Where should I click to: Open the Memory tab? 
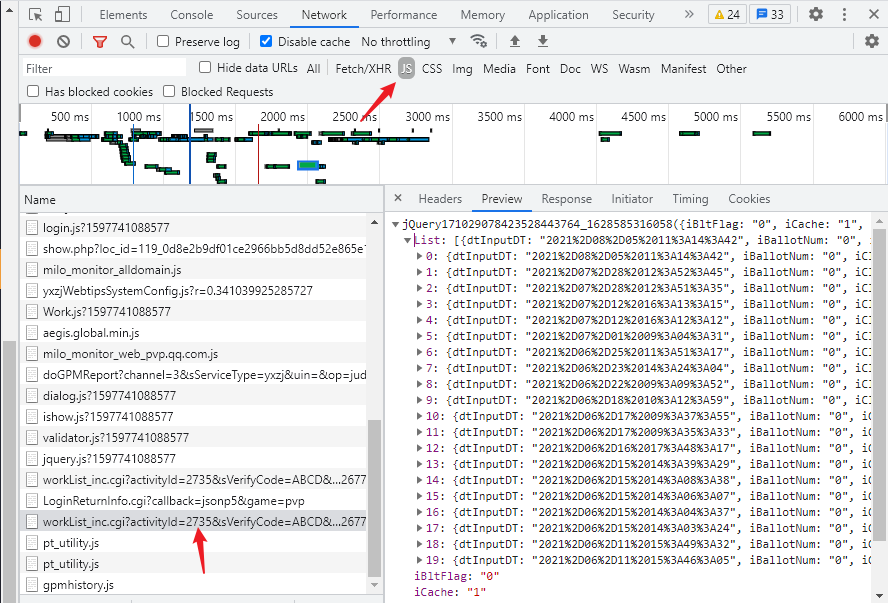click(483, 15)
